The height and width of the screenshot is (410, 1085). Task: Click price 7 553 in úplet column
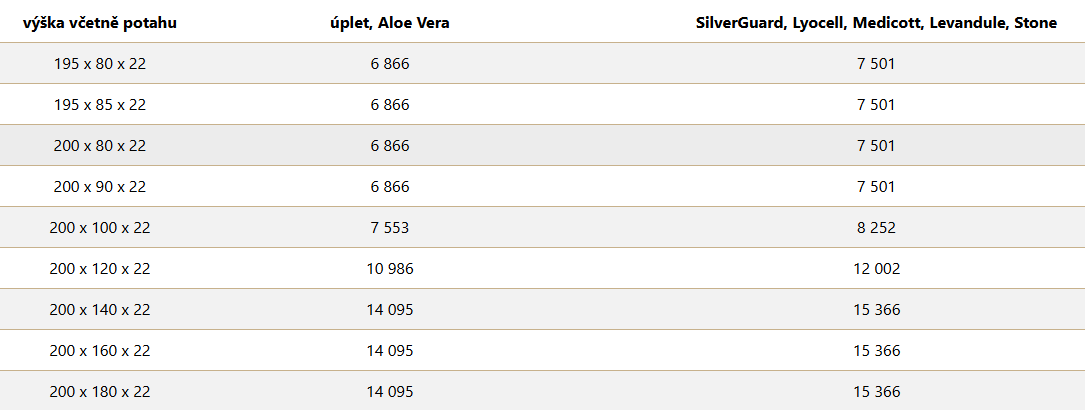(390, 227)
